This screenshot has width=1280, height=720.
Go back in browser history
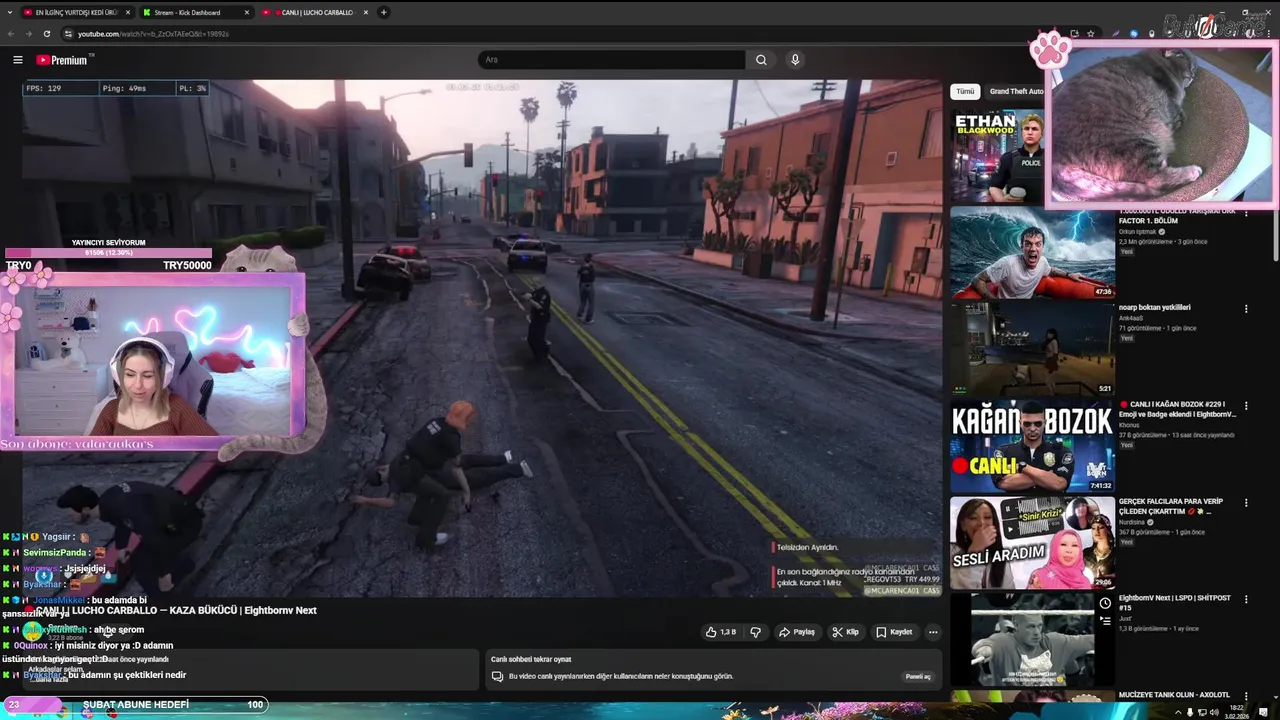click(11, 33)
